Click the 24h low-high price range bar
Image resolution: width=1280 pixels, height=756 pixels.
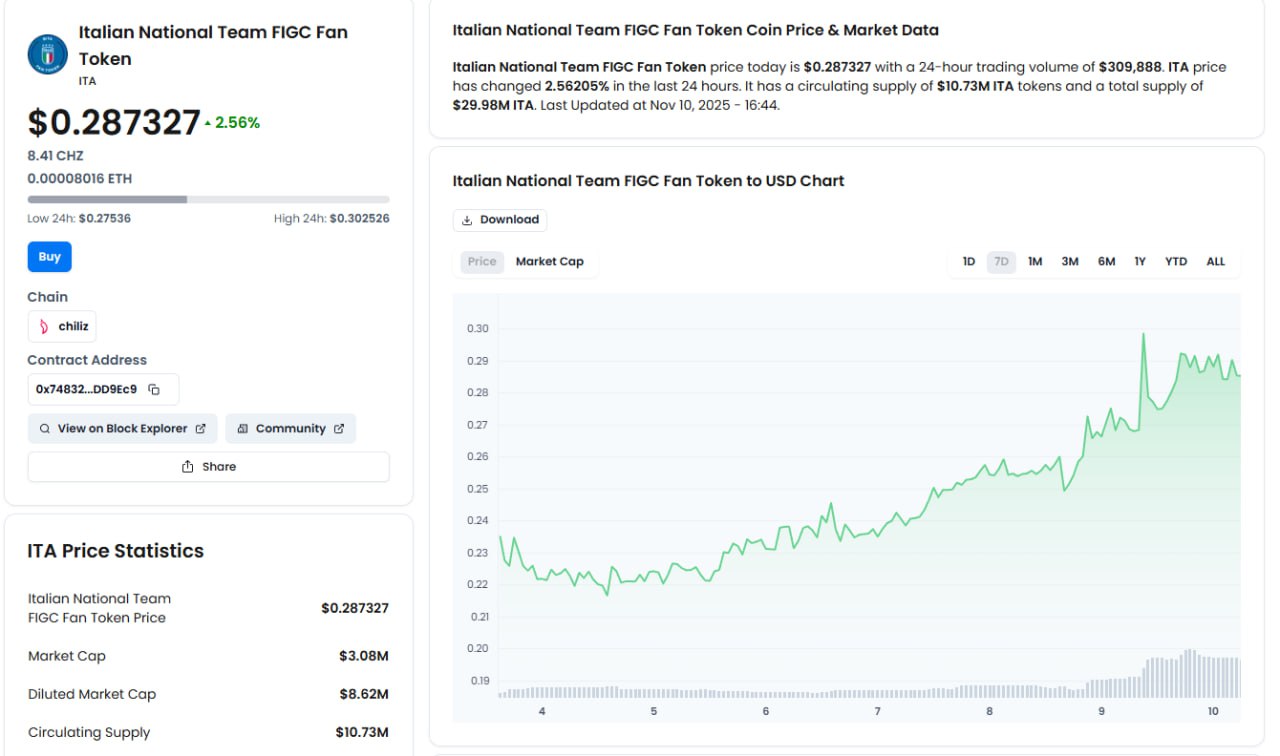point(208,199)
